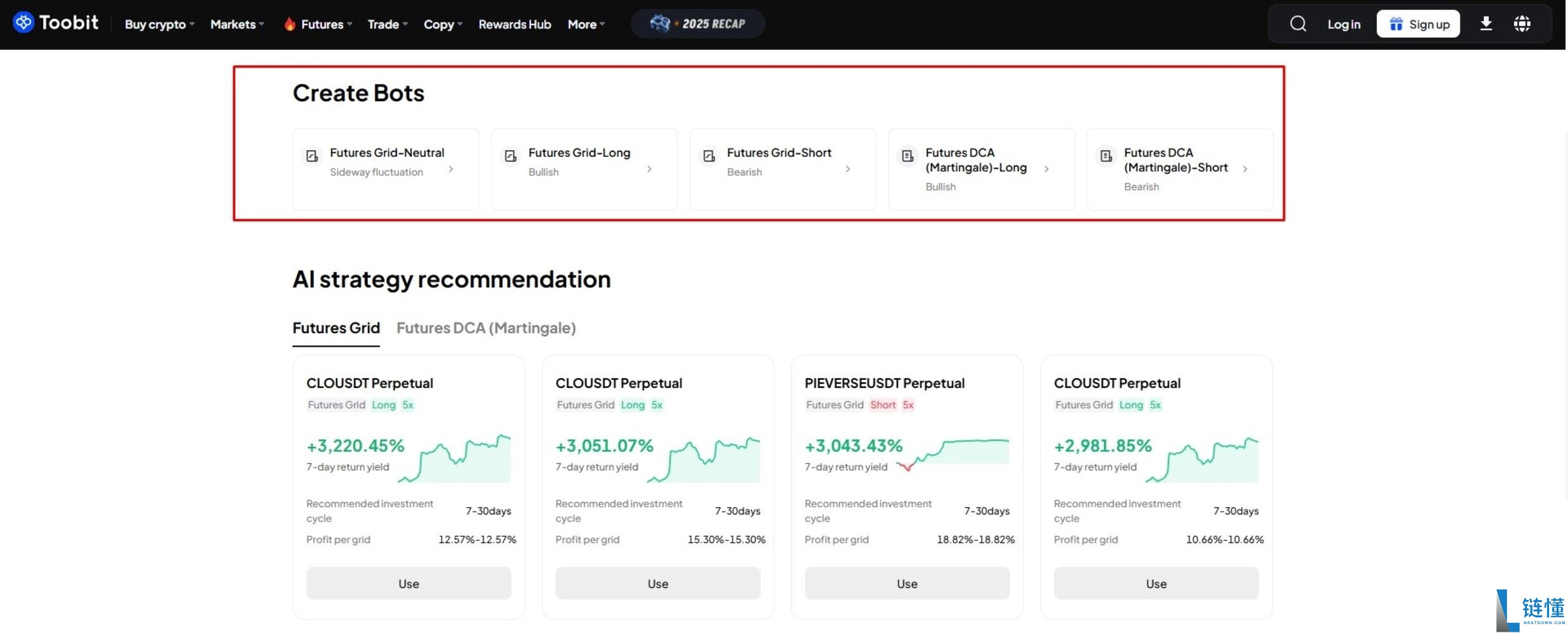Screen dimensions: 1568x633
Task: Open the Futures DCA (Martingale)-Long chevron arrow
Action: 1046,169
